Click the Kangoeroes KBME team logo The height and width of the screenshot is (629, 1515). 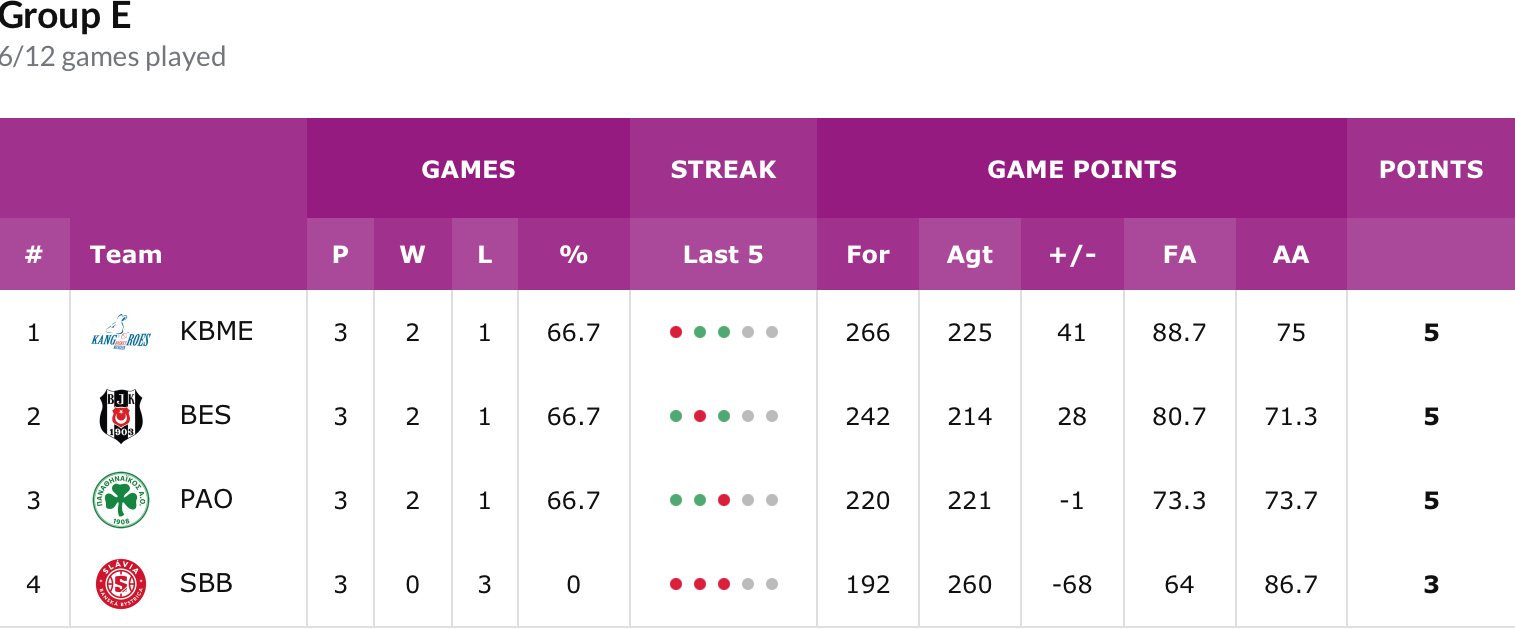(120, 332)
